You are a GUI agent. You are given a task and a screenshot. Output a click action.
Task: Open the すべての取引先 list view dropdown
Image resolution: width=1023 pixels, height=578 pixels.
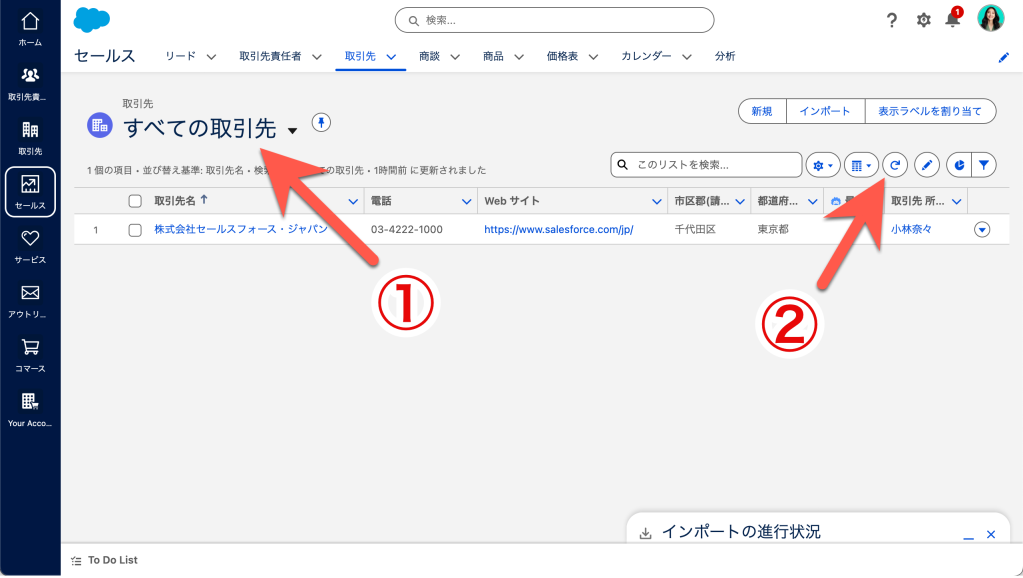tap(292, 130)
